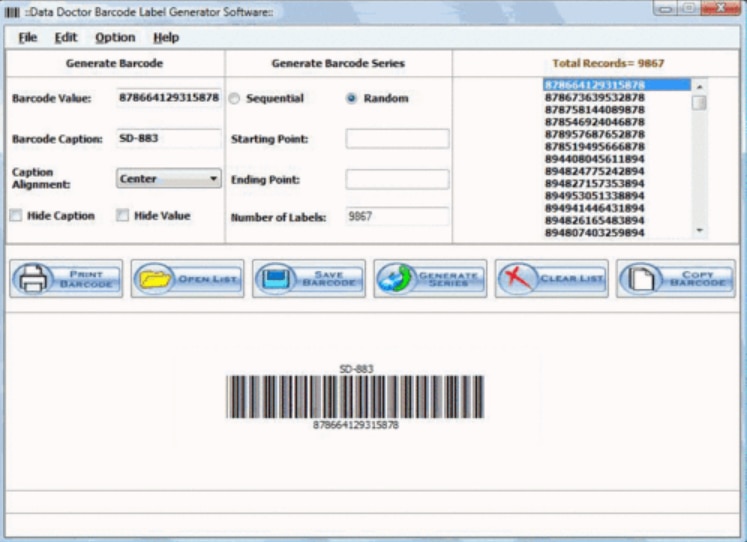Open the Option menu
The image size is (747, 542).
pyautogui.click(x=115, y=38)
